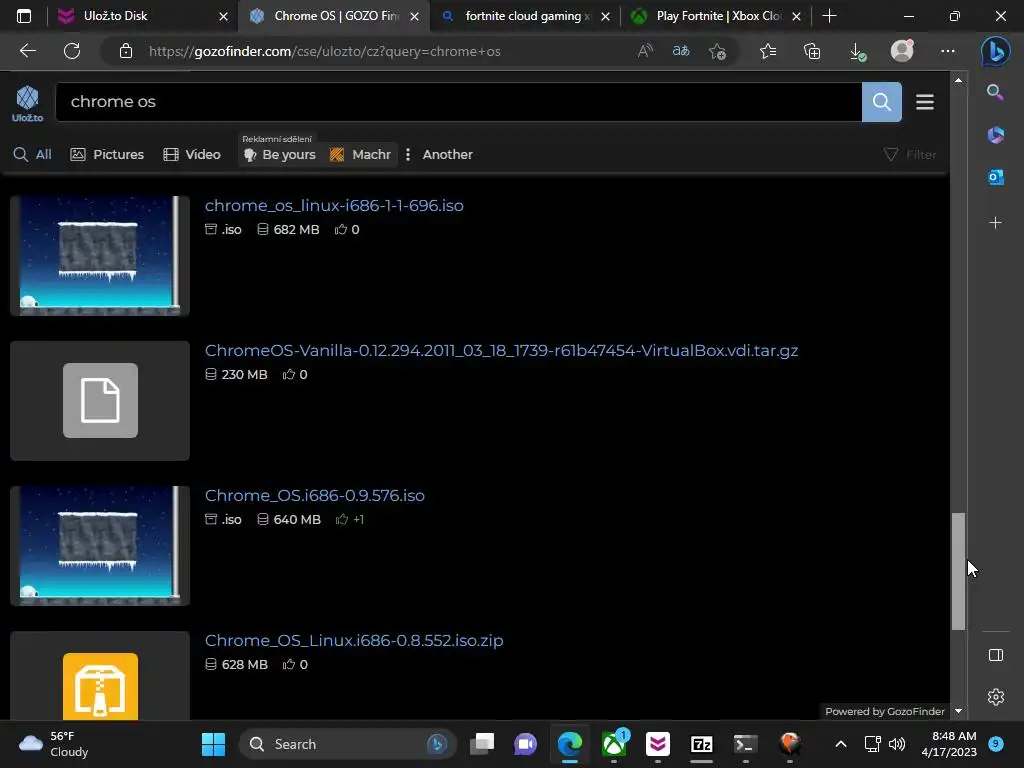Open Edge Settings and more menu
1024x768 pixels.
[948, 51]
